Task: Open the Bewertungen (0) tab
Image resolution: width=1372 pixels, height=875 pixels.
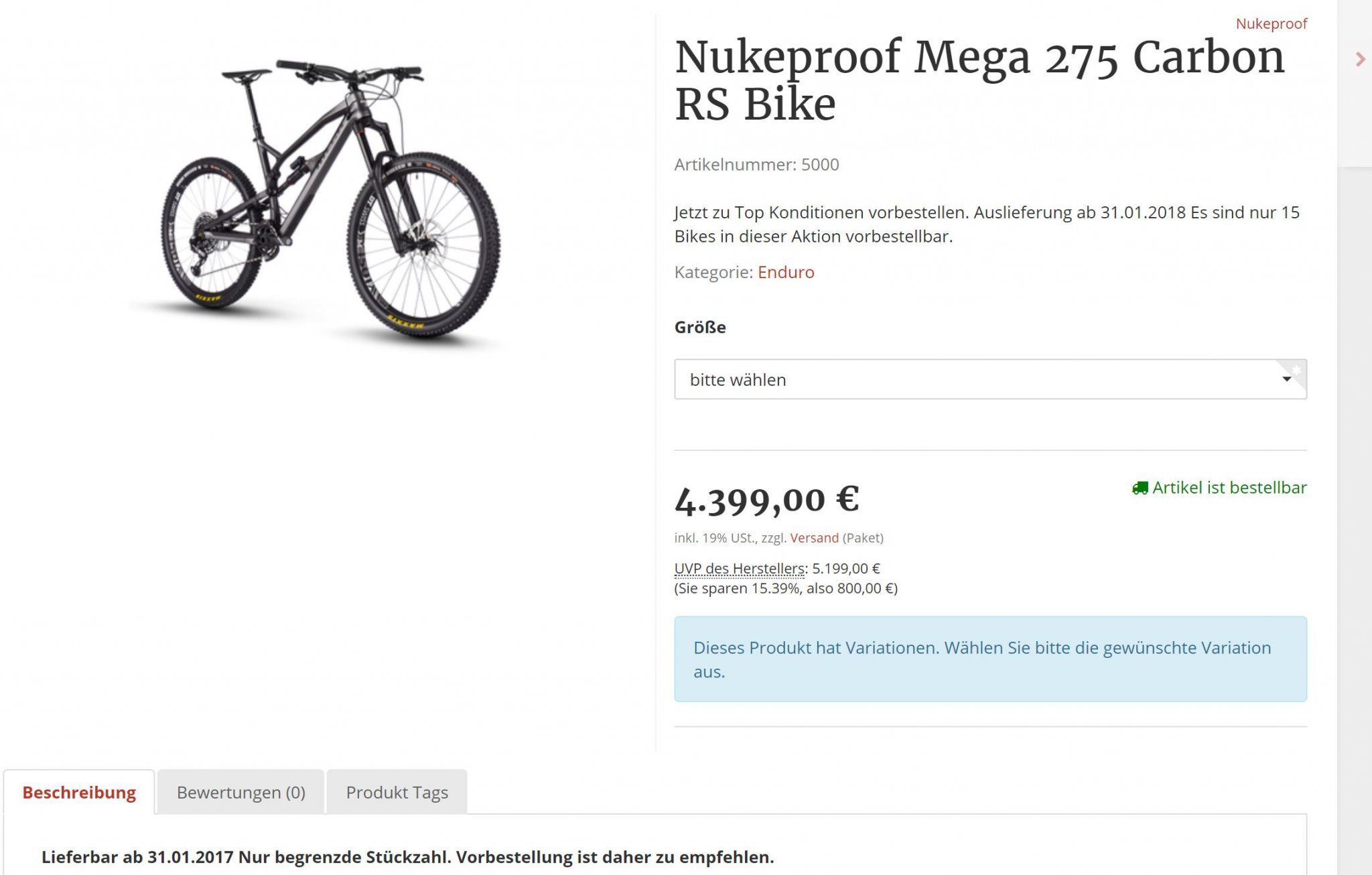Action: pyautogui.click(x=241, y=793)
